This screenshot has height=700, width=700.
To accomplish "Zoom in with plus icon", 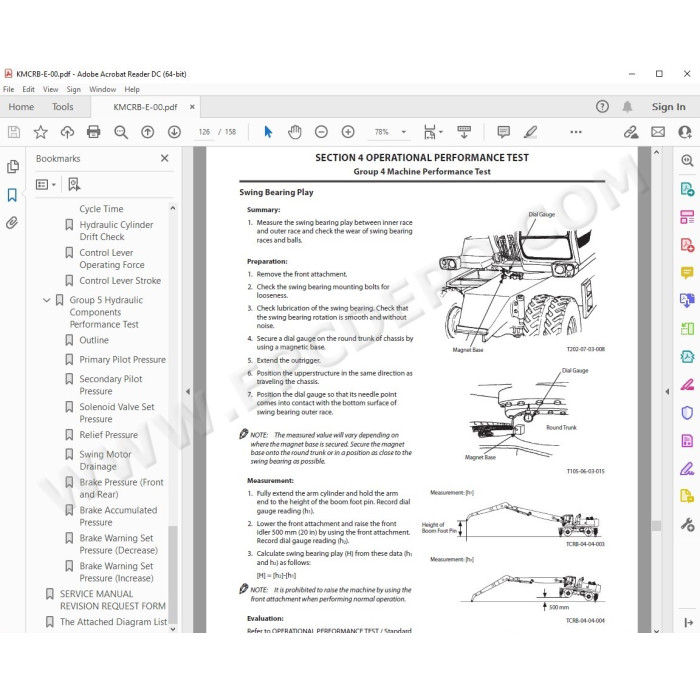I will (348, 132).
